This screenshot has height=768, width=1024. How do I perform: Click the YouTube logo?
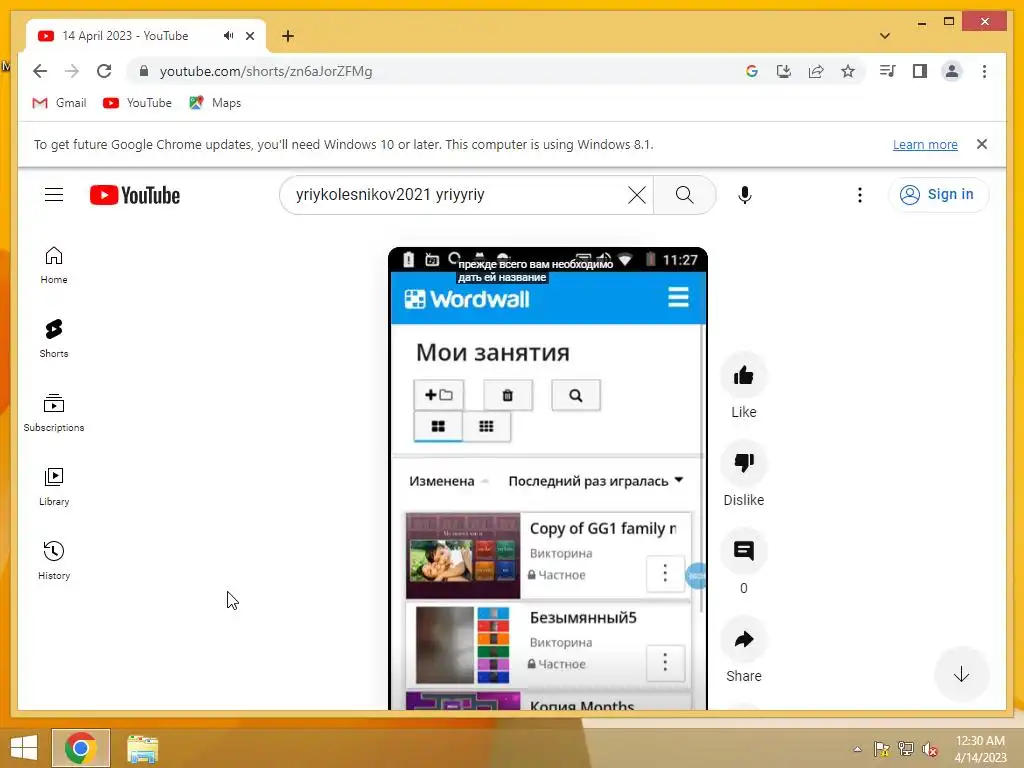click(x=135, y=195)
